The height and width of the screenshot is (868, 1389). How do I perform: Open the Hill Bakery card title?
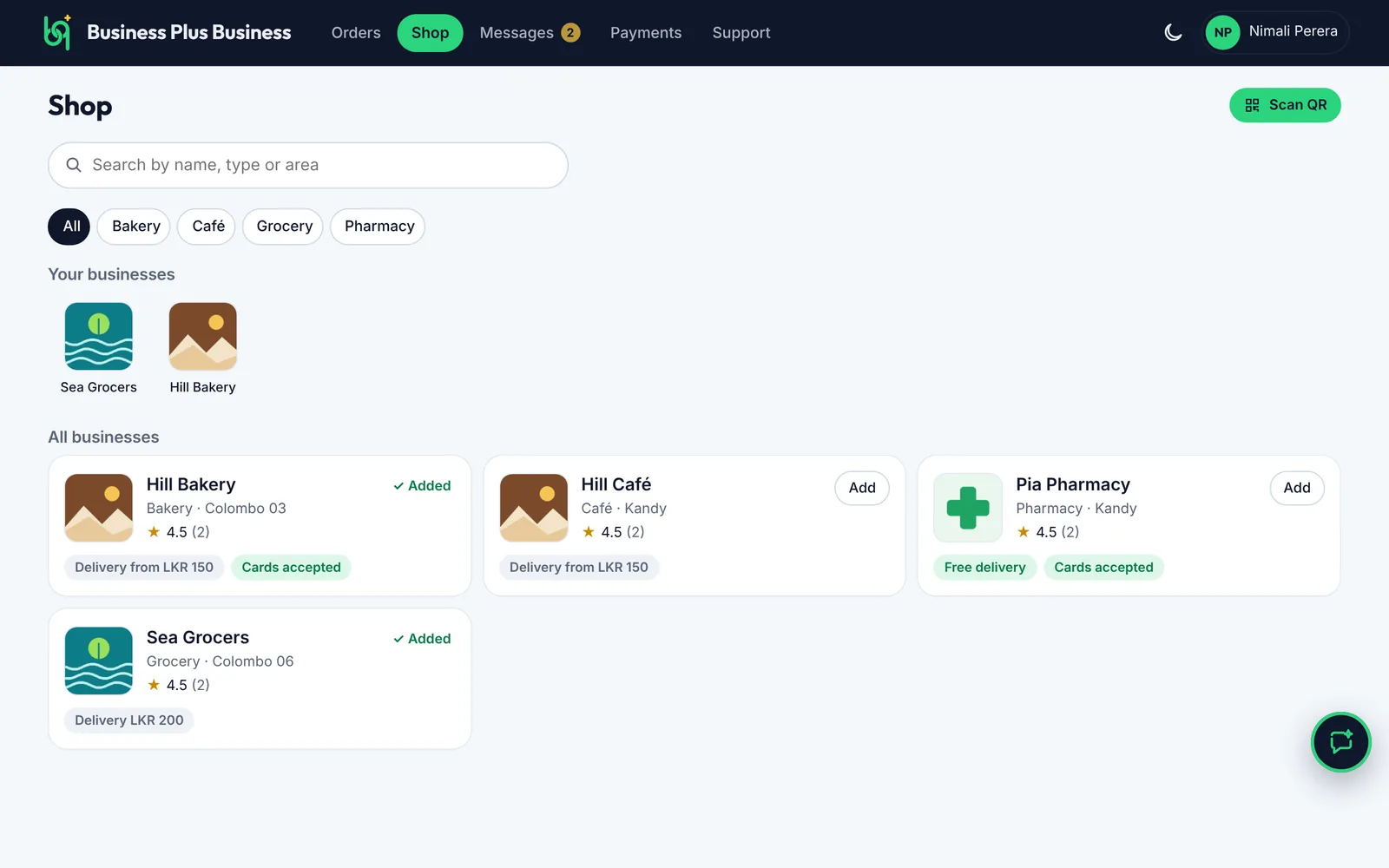[191, 484]
